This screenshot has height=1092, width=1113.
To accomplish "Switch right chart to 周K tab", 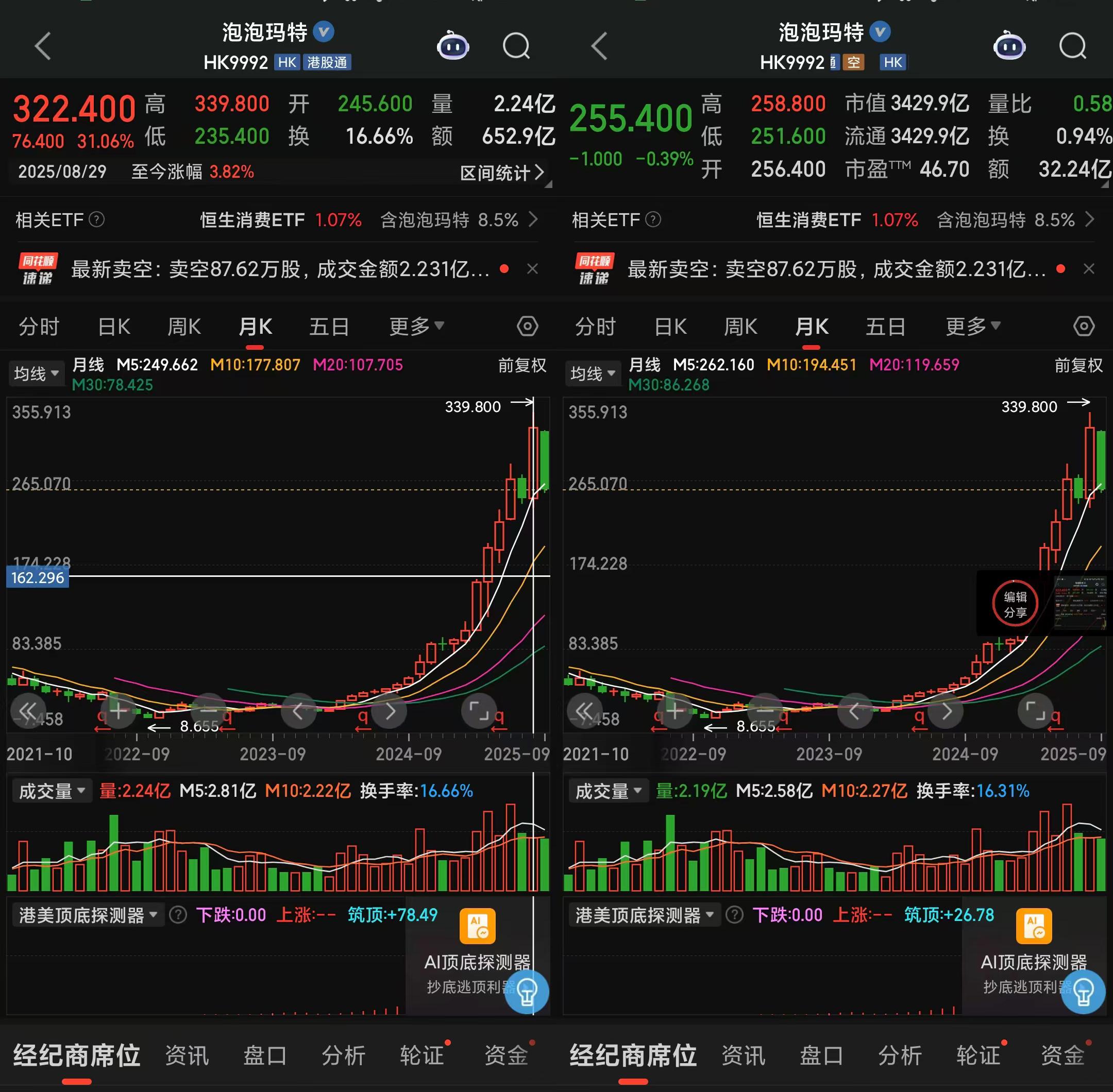I will point(740,327).
